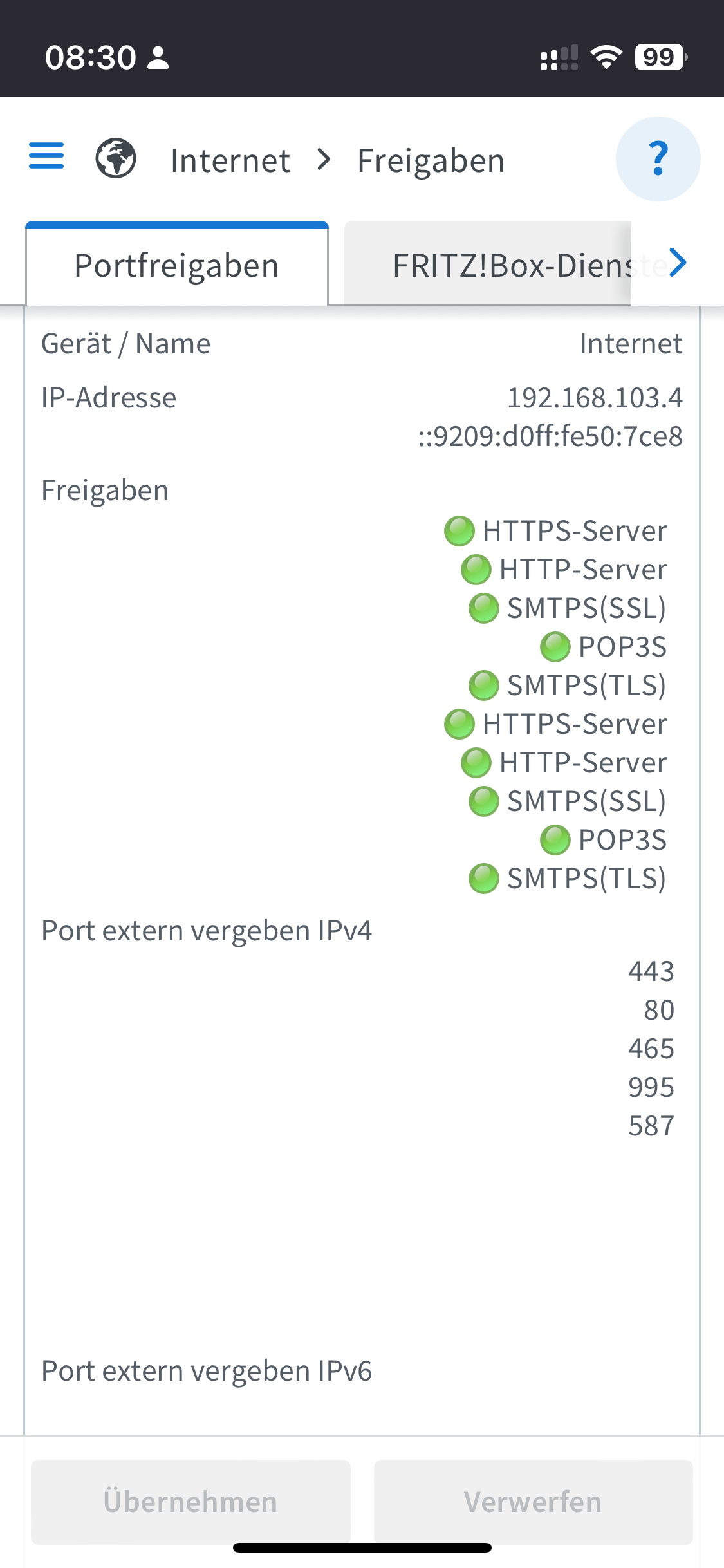Click the IP address 192.168.103.4
This screenshot has width=724, height=1568.
[595, 398]
